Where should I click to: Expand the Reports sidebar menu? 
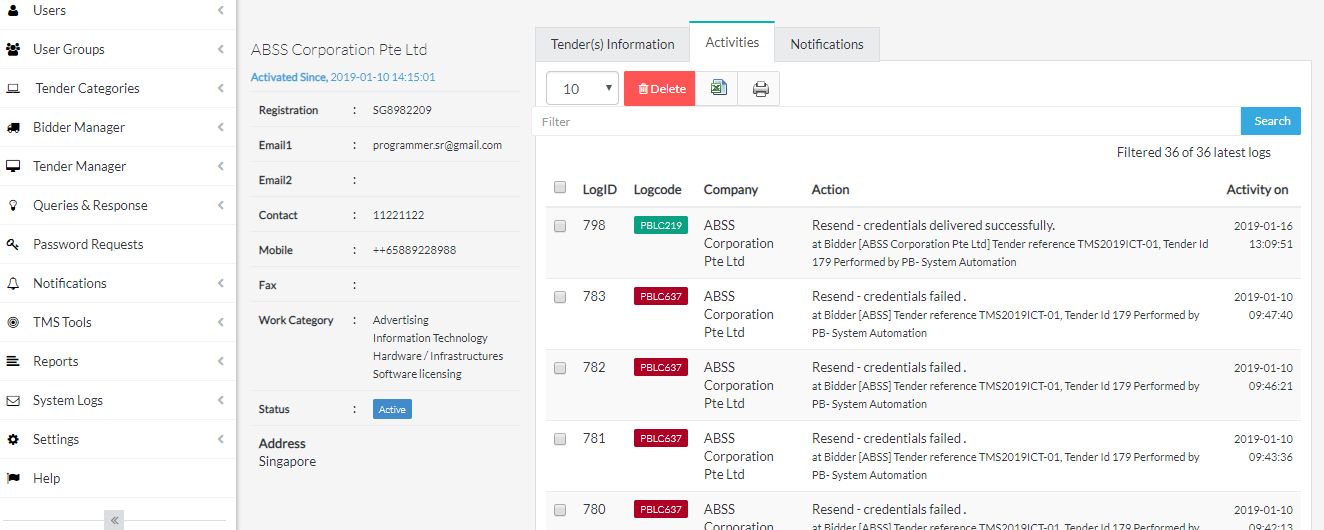click(x=56, y=362)
